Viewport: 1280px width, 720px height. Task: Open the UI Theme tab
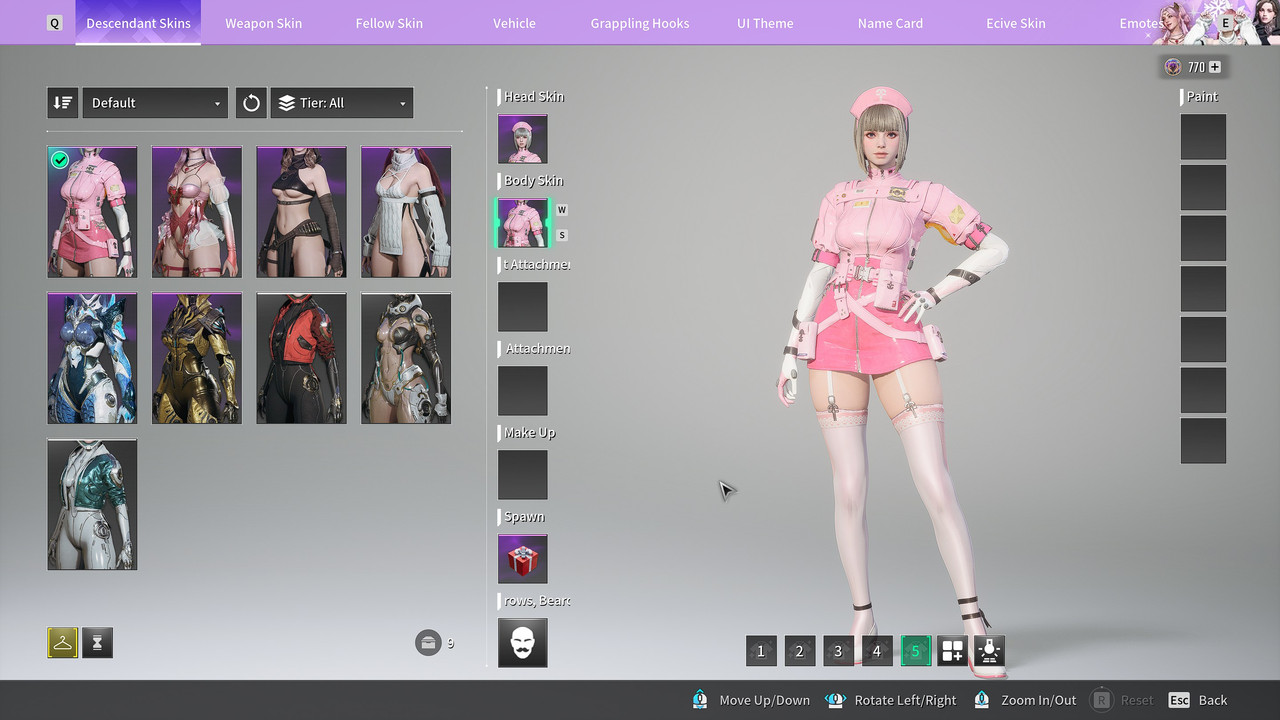[765, 23]
